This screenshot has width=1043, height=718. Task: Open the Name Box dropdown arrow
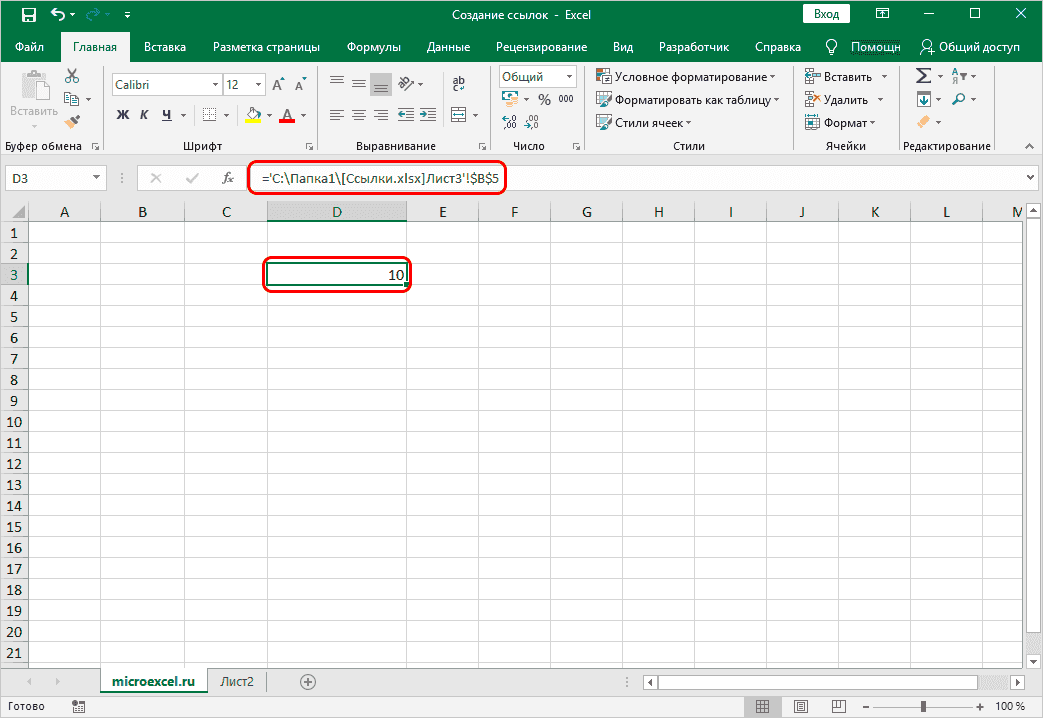[x=97, y=178]
